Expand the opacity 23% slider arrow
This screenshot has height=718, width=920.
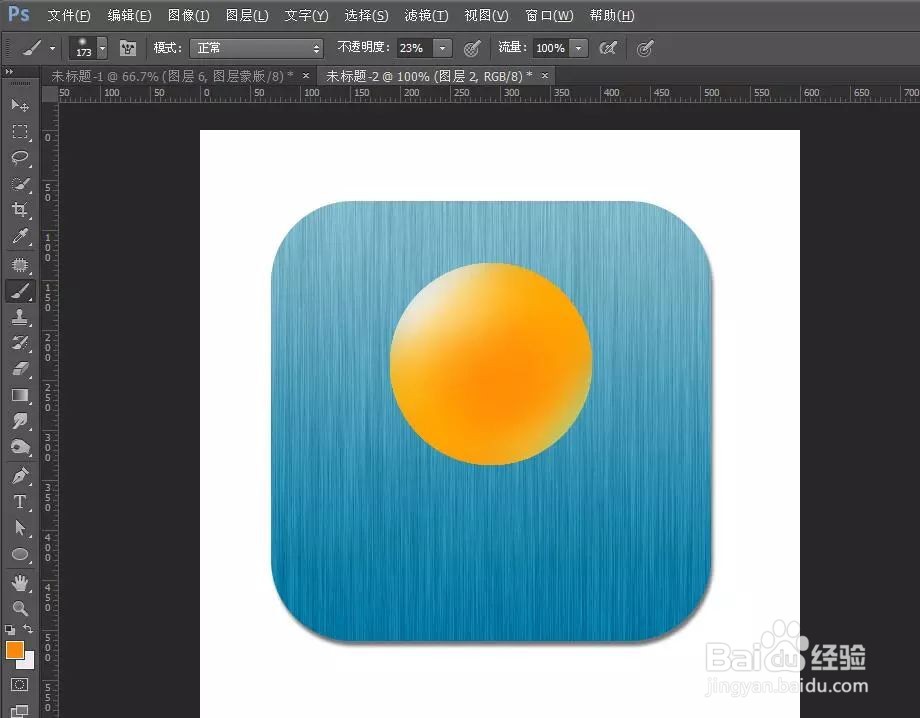[x=442, y=48]
